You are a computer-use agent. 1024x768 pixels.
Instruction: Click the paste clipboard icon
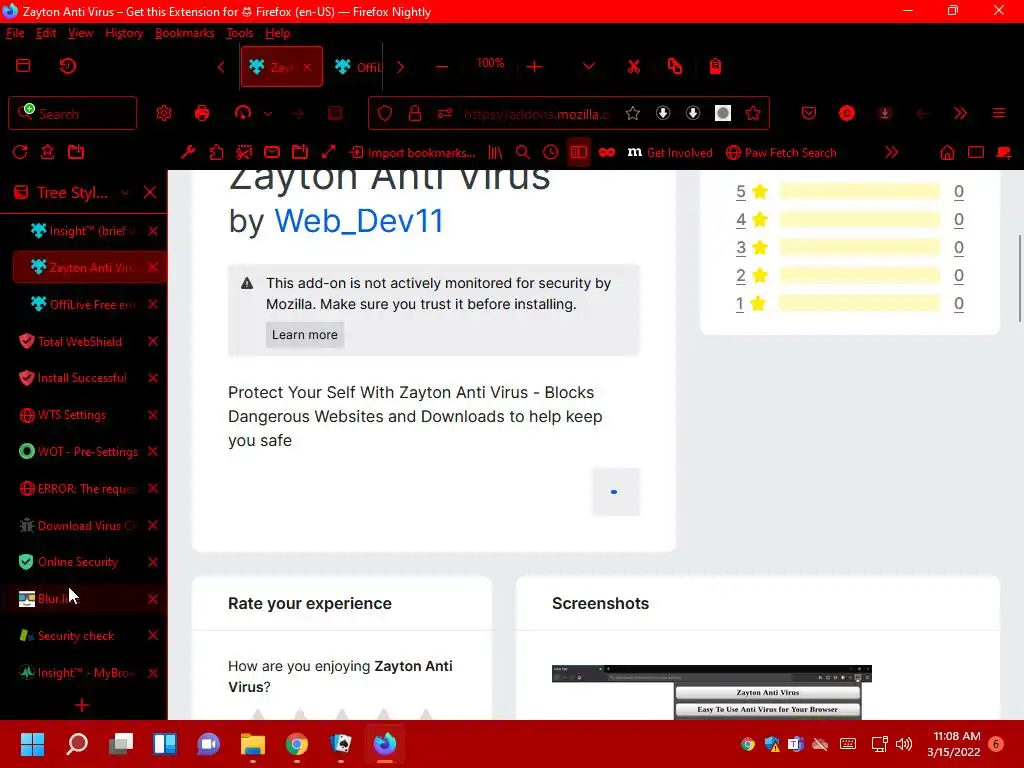point(716,66)
